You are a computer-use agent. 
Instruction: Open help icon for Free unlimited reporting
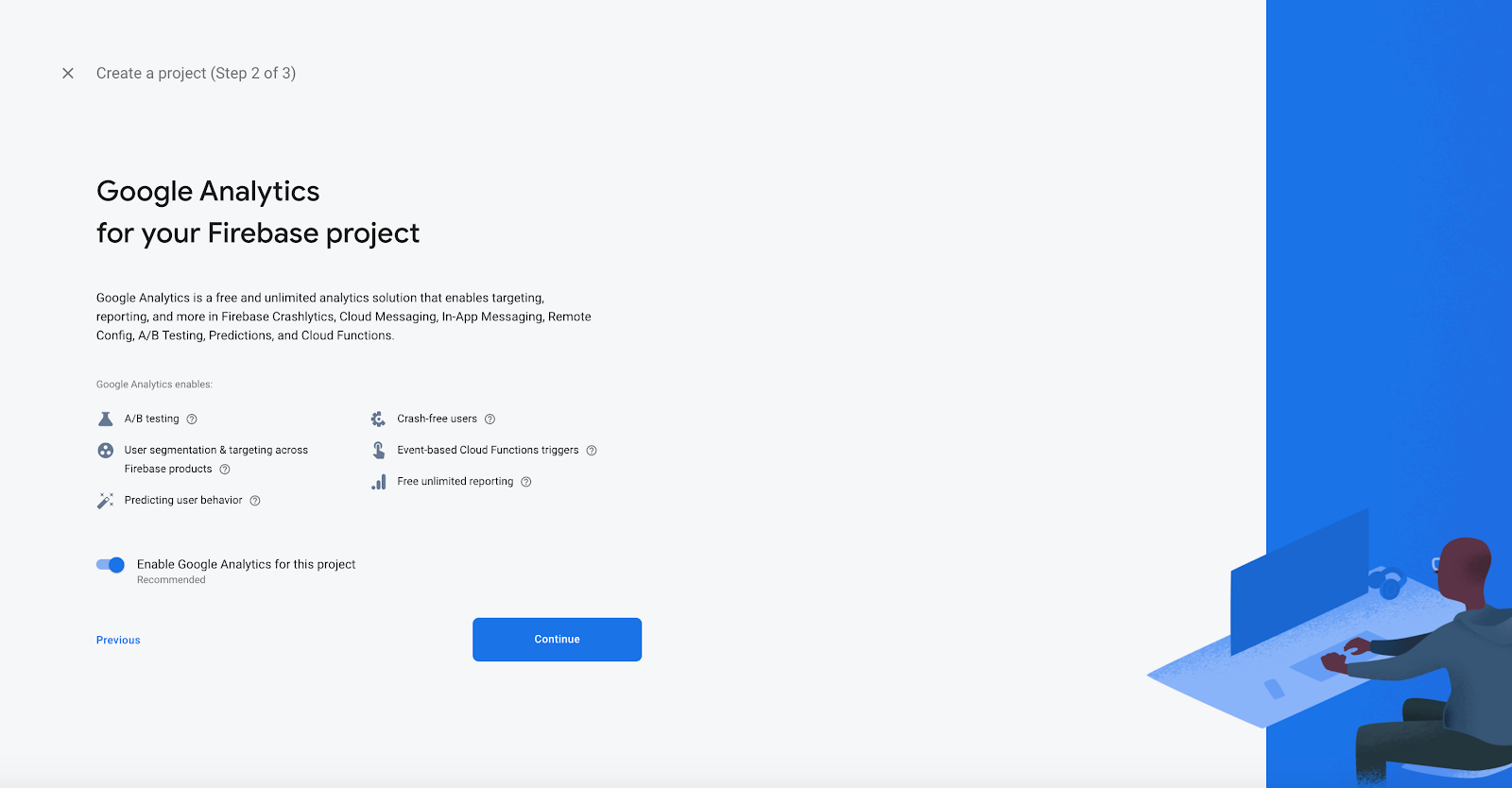point(526,482)
